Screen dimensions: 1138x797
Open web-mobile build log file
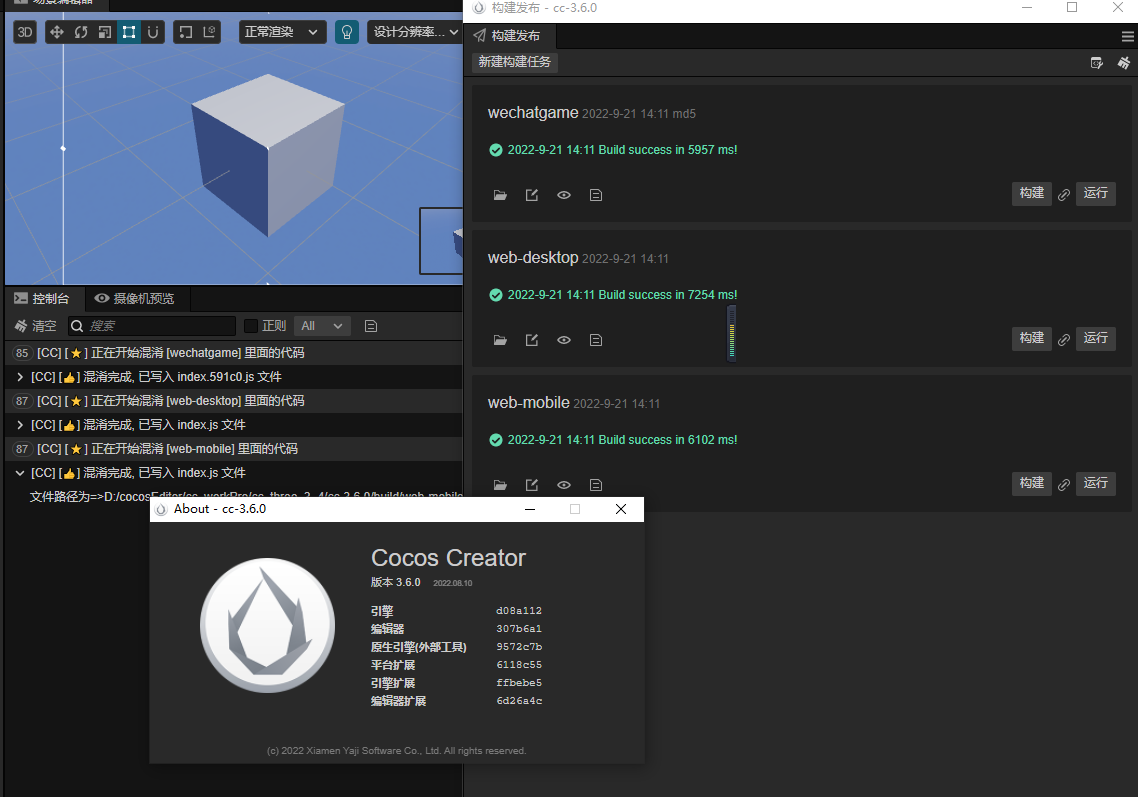596,485
